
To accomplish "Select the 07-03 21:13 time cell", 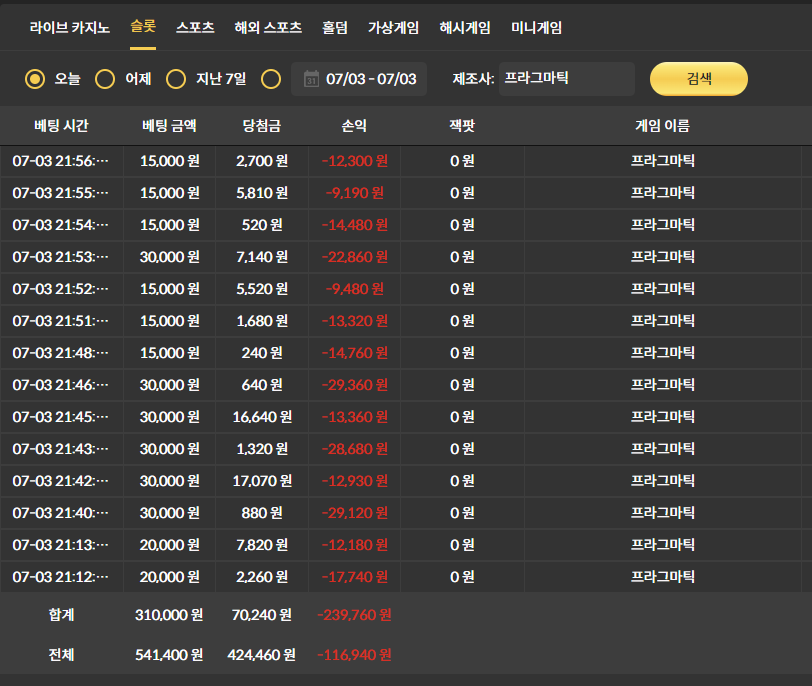I will click(61, 546).
